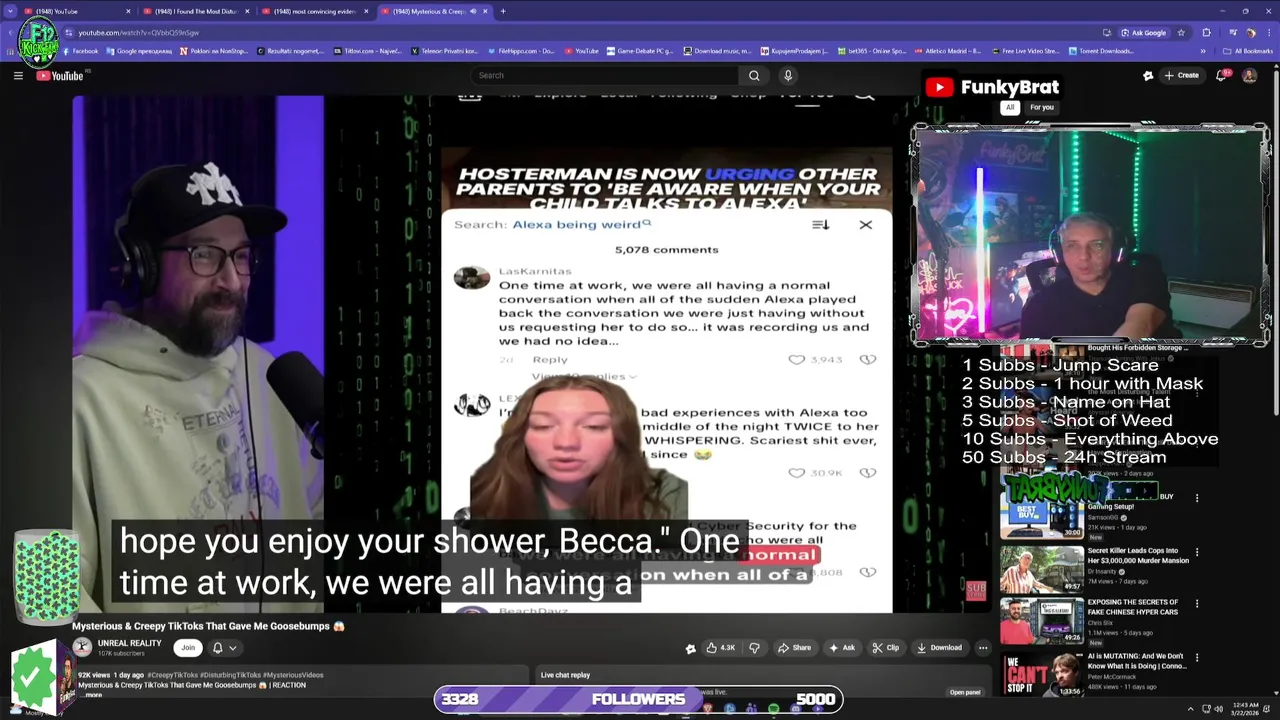The height and width of the screenshot is (720, 1280).
Task: Activate voice search microphone icon
Action: point(788,75)
